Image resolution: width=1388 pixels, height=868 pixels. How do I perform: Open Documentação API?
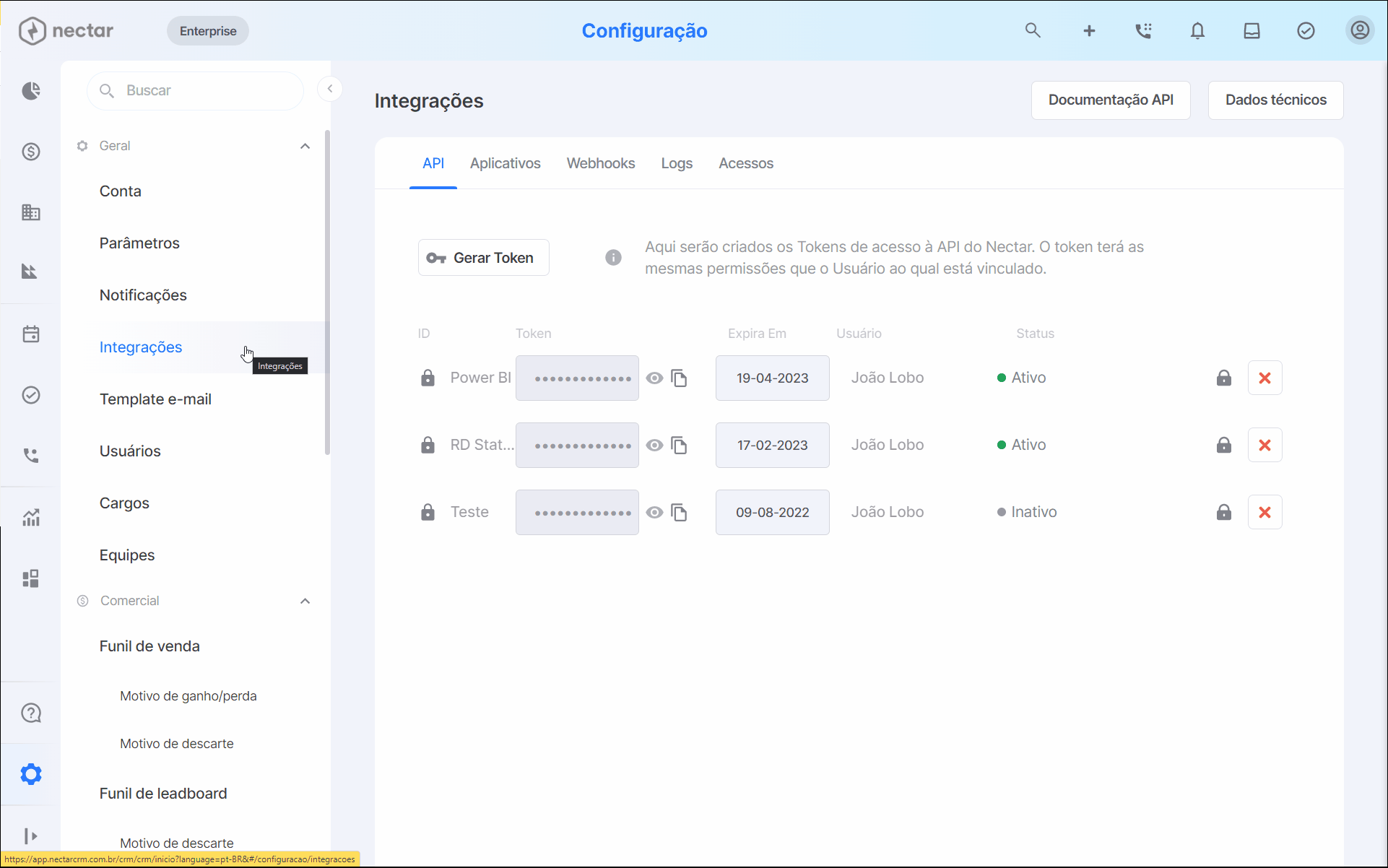[x=1111, y=100]
